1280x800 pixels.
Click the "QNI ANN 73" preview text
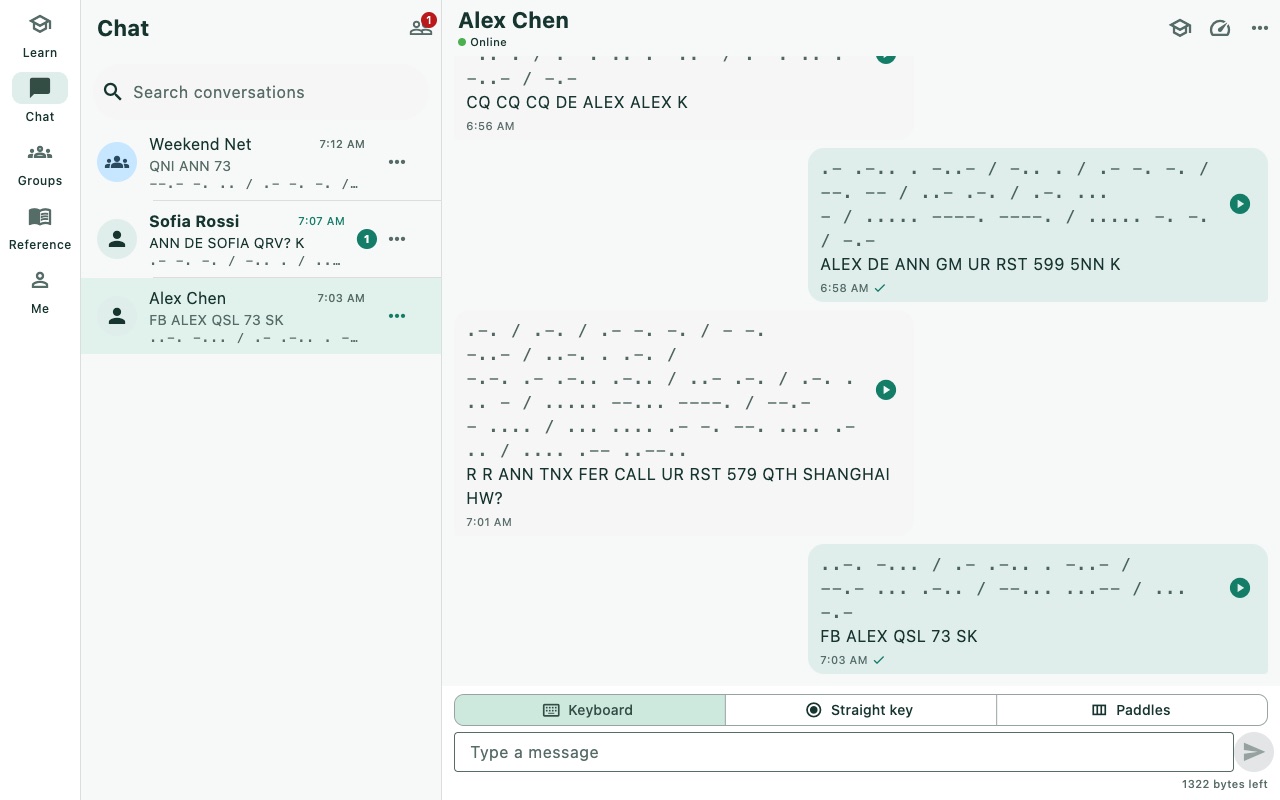(190, 166)
